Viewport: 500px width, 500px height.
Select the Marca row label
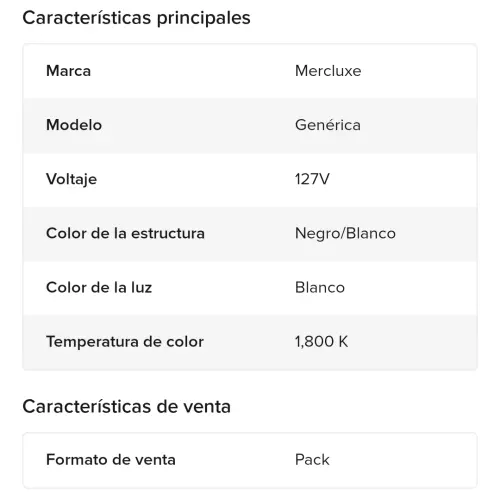click(x=68, y=71)
